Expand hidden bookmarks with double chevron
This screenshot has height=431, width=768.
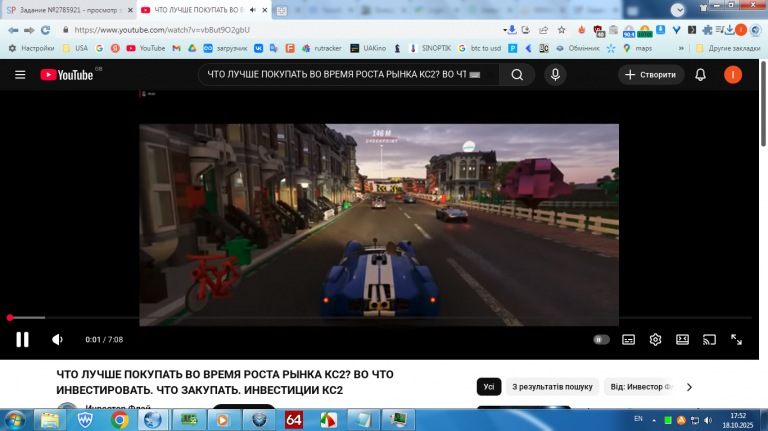coord(681,48)
